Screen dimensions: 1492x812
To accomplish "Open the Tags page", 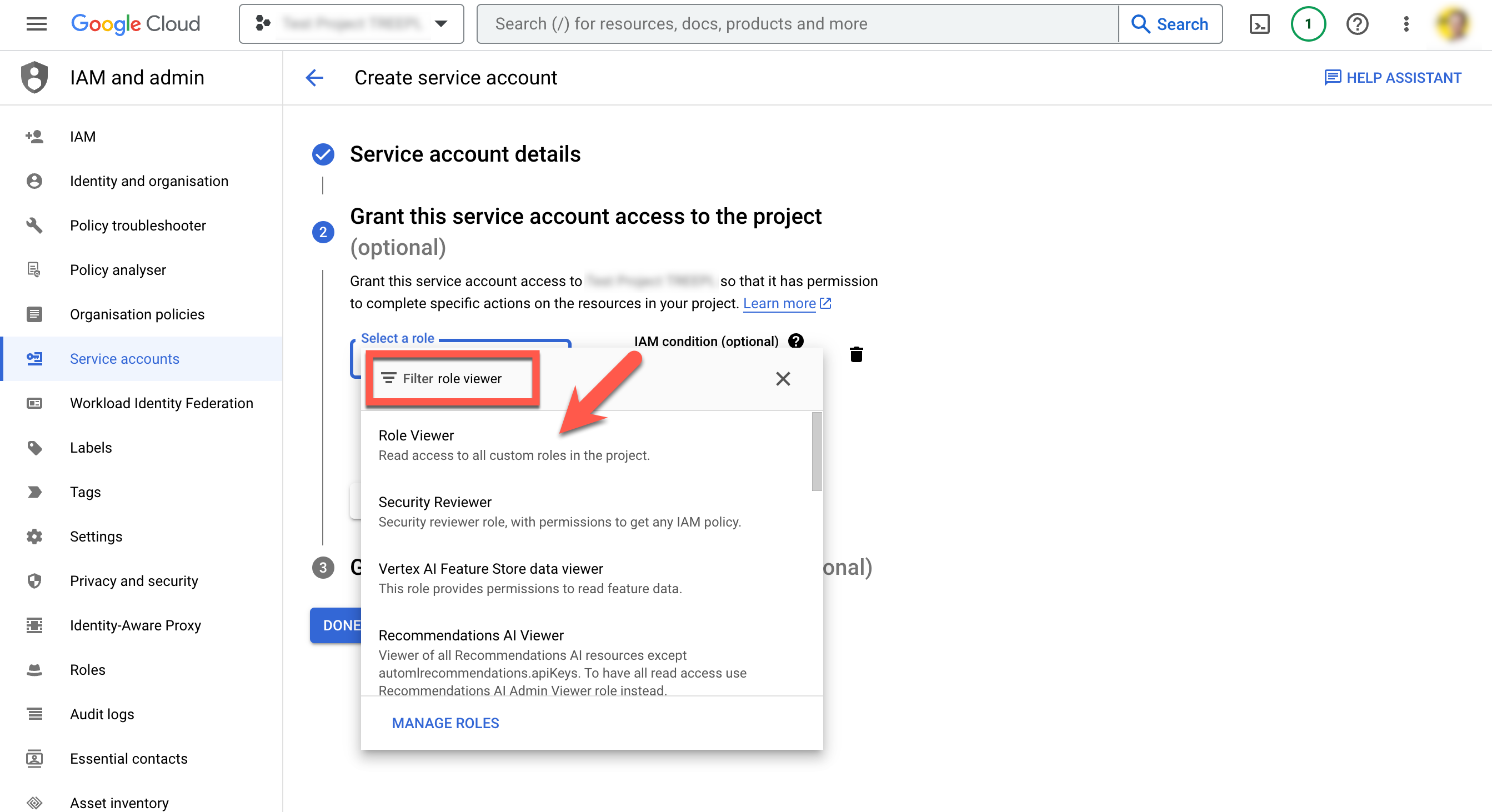I will [141, 492].
